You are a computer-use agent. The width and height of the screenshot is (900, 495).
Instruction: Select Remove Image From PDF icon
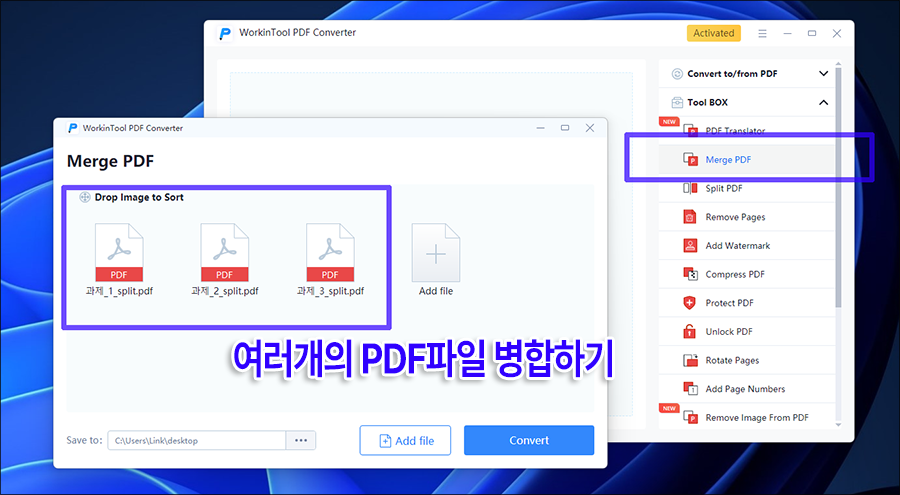click(690, 417)
